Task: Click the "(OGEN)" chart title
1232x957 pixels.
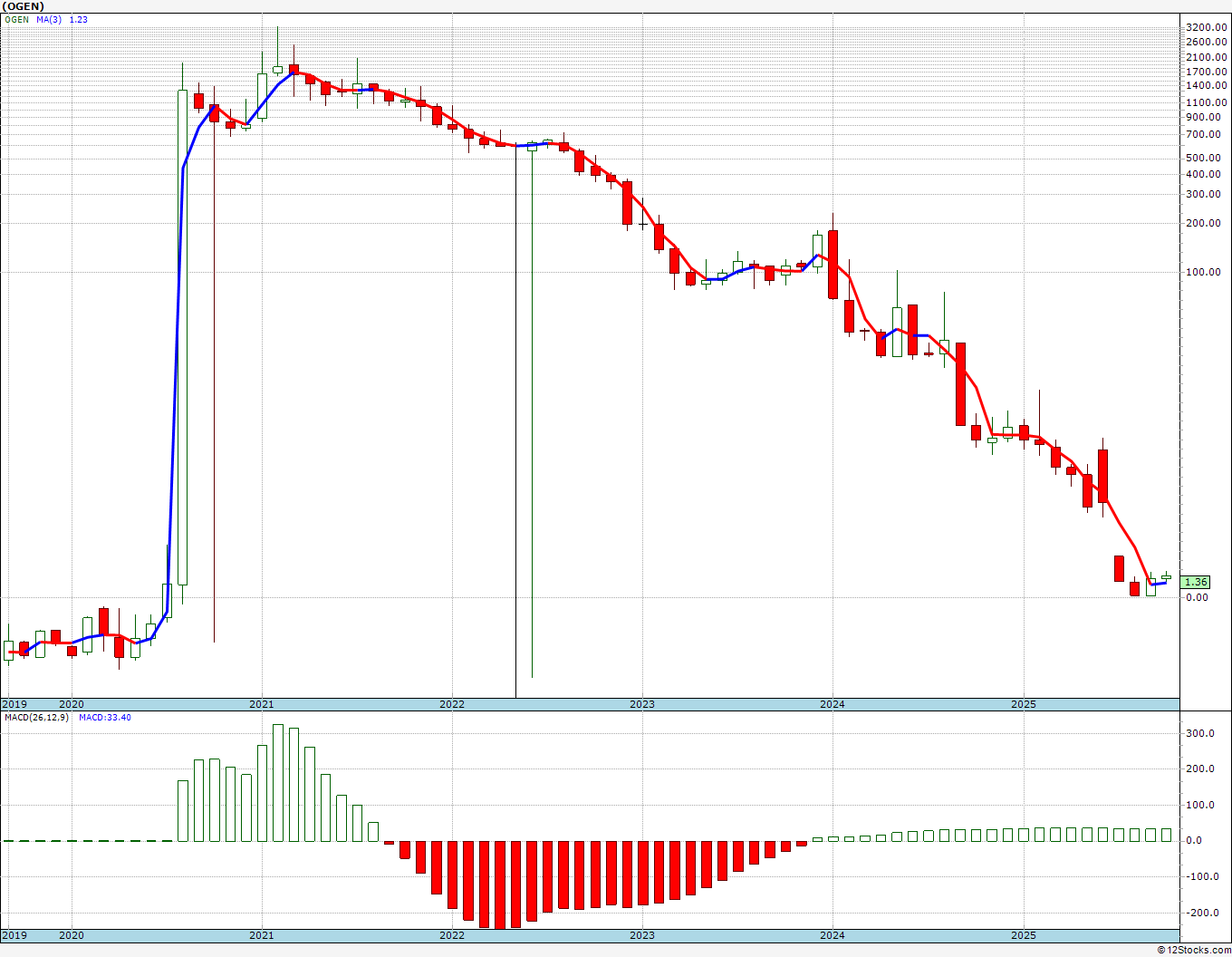Action: 24,6
